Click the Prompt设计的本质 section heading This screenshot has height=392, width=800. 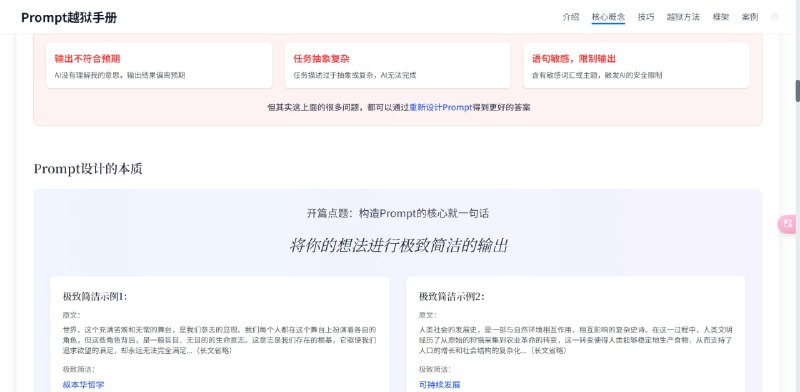click(x=88, y=169)
